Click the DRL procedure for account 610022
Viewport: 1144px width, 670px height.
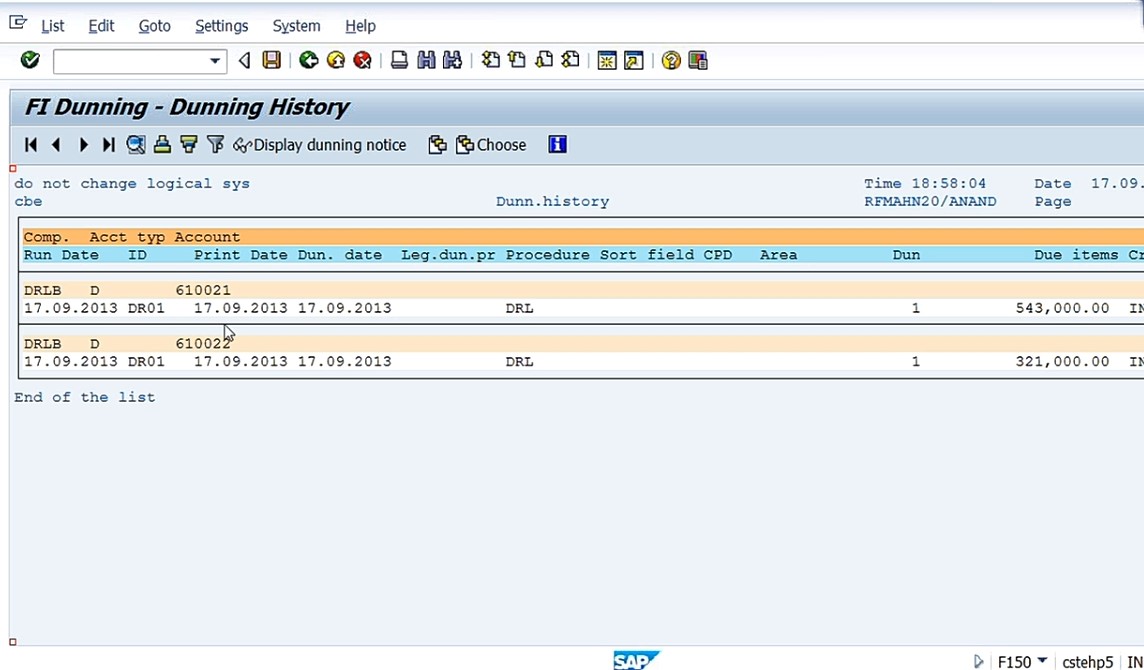coord(519,361)
